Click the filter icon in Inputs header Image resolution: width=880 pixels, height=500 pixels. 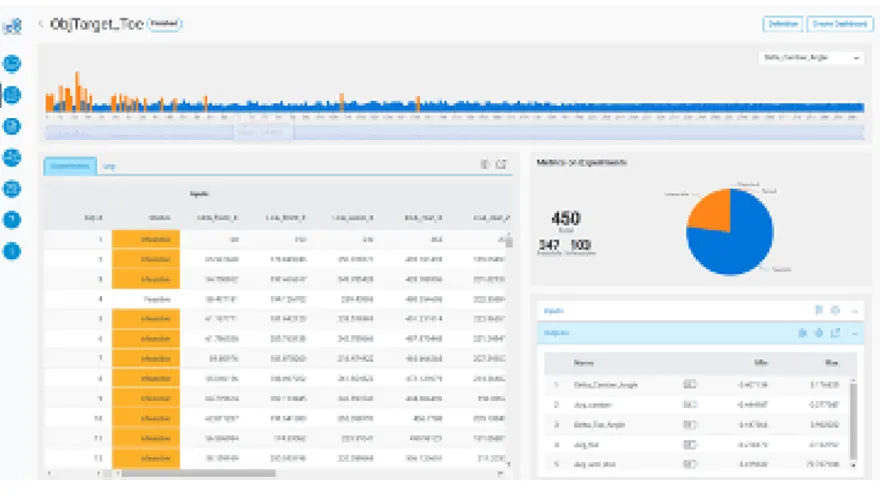(x=818, y=311)
